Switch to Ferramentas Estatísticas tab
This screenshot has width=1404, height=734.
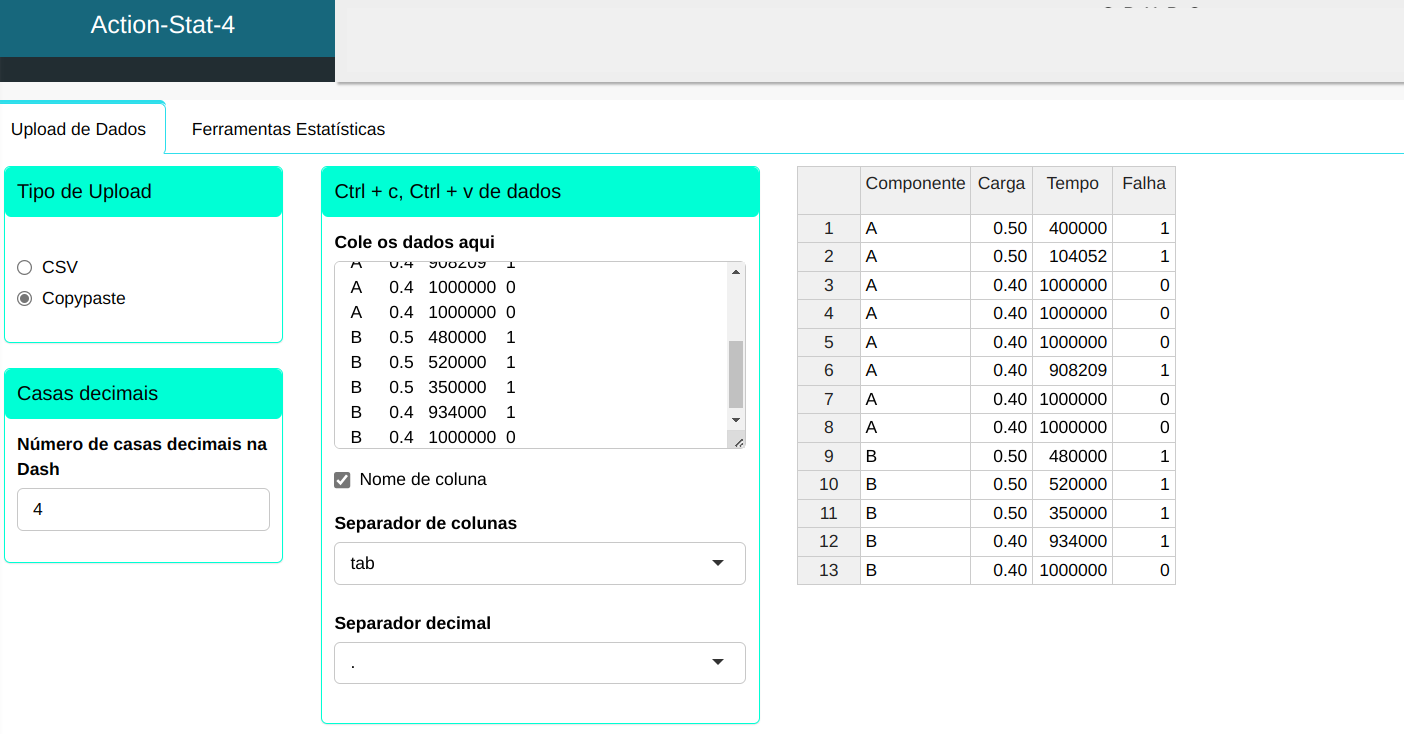click(288, 129)
